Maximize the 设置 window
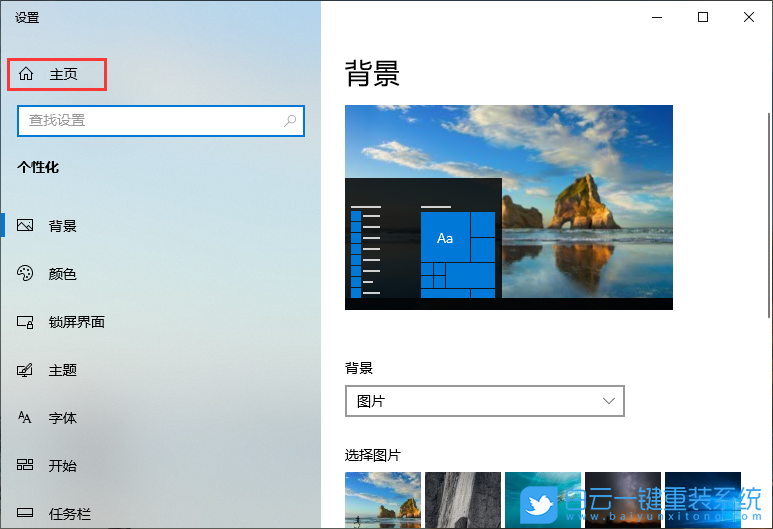 (703, 17)
